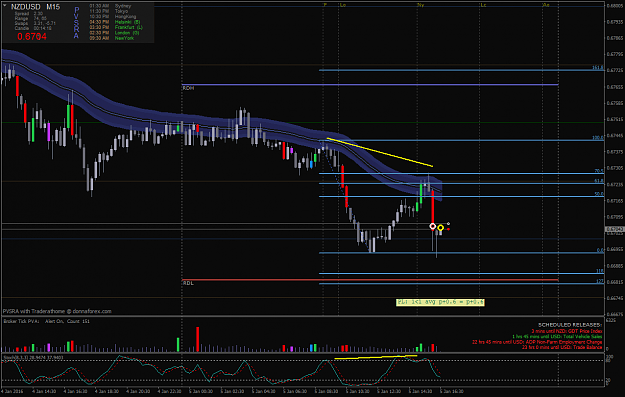Image resolution: width=625 pixels, height=397 pixels.
Task: Click the yellow PL avg text box
Action: [x=440, y=302]
